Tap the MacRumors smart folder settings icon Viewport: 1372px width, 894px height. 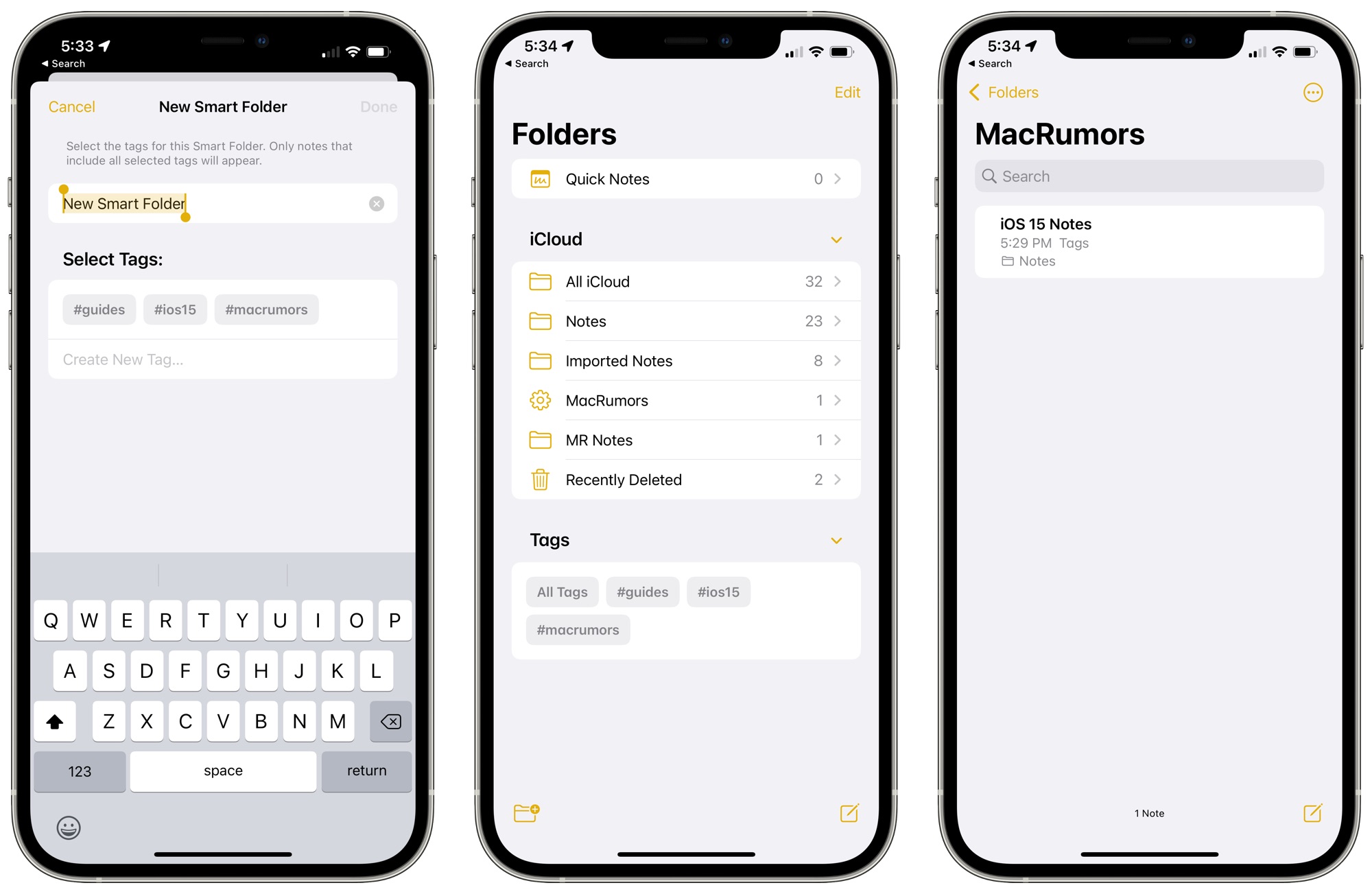tap(540, 399)
